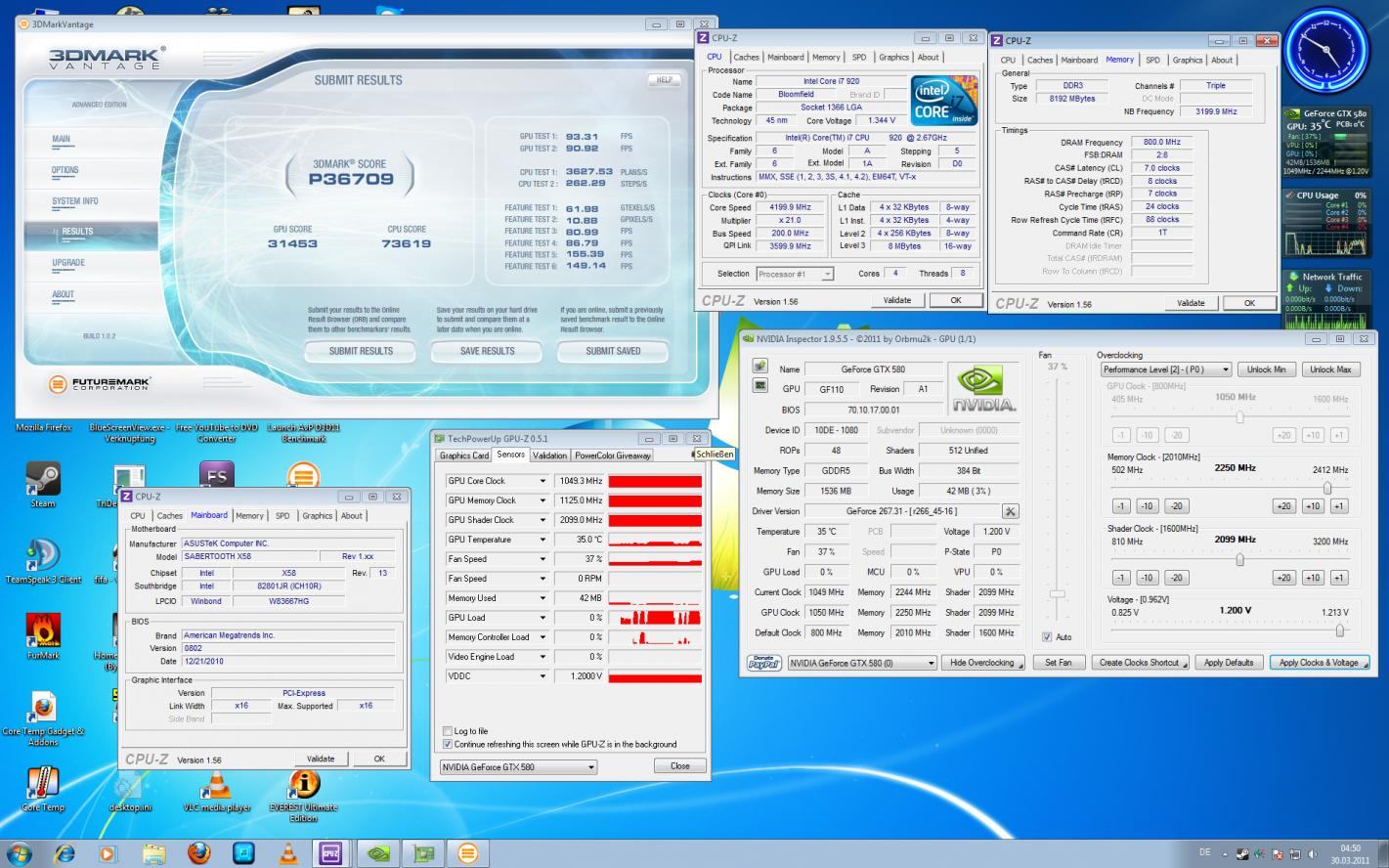This screenshot has width=1389, height=868.
Task: Open the Steam desktop shortcut
Action: click(x=43, y=486)
